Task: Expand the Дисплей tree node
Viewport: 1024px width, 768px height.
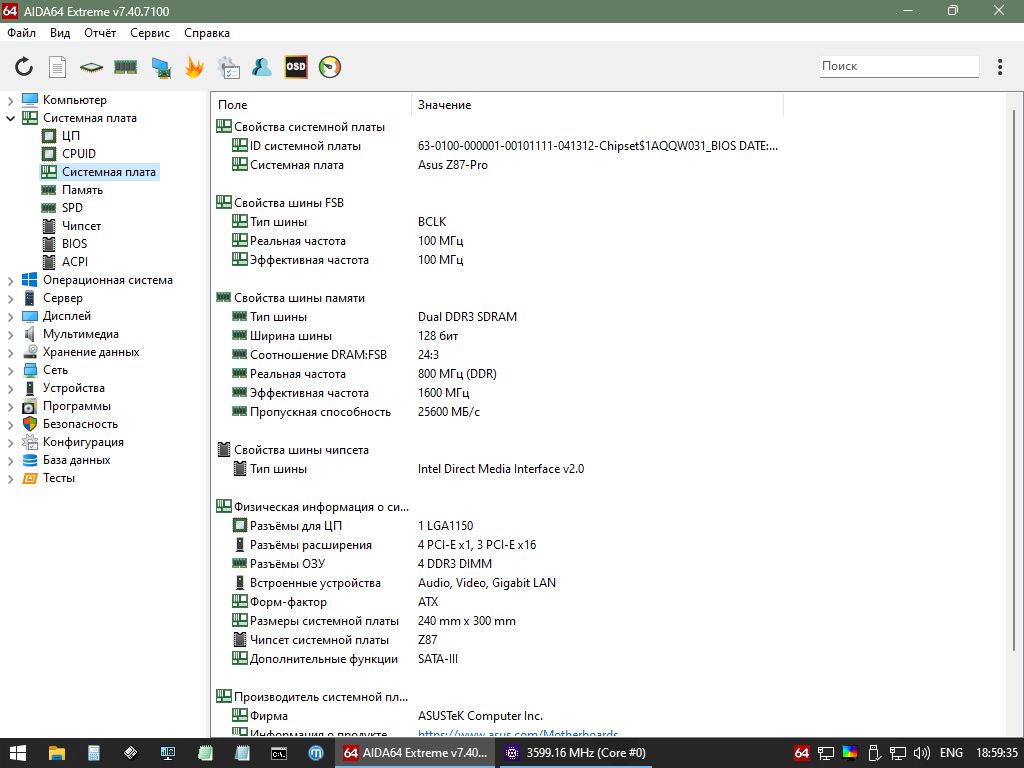Action: point(10,317)
